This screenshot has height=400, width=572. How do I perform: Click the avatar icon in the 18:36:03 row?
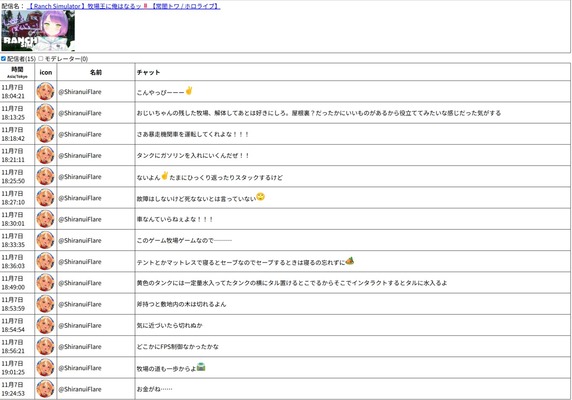coord(46,261)
